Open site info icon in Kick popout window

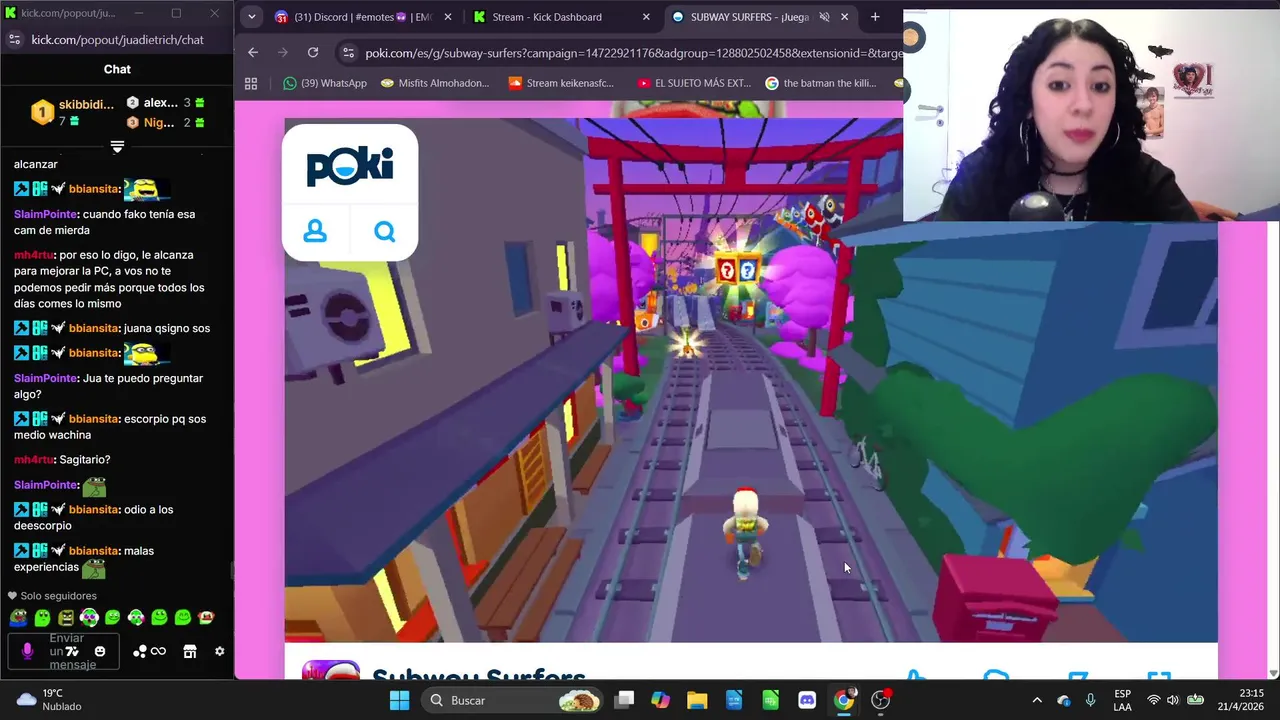(14, 39)
